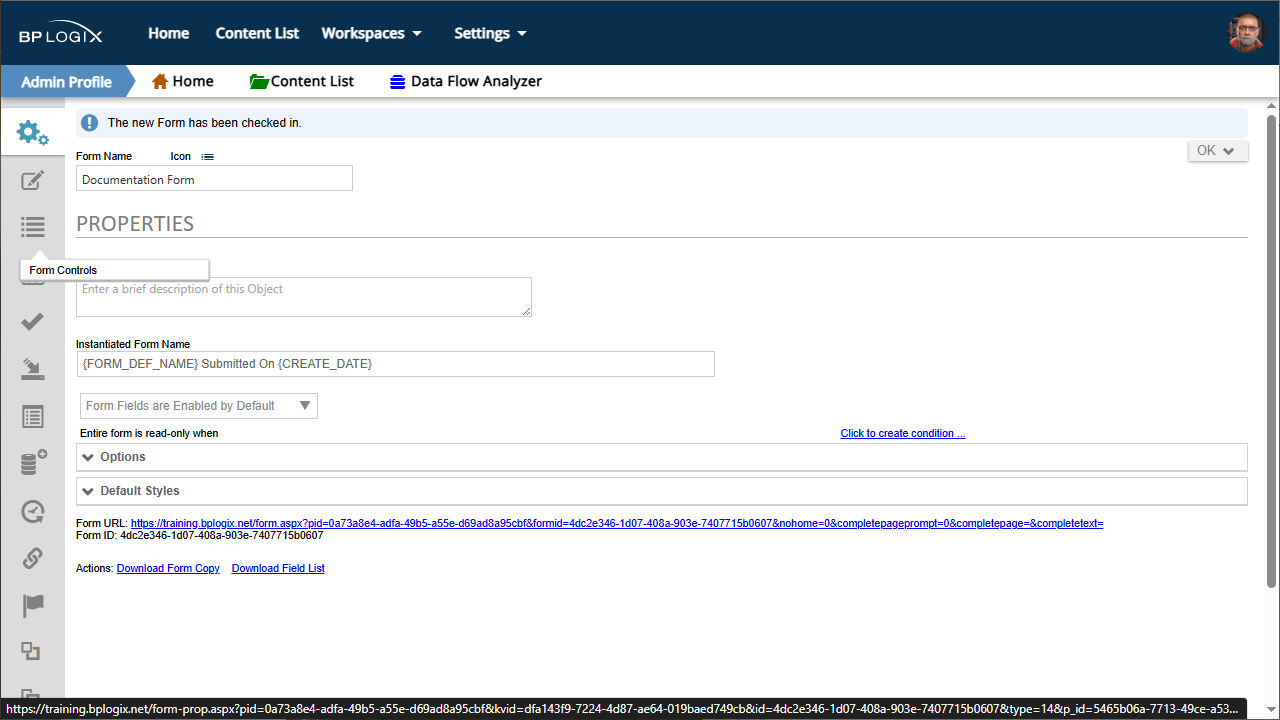Click the overlapping squares sidebar icon
Viewport: 1280px width, 720px height.
[31, 651]
